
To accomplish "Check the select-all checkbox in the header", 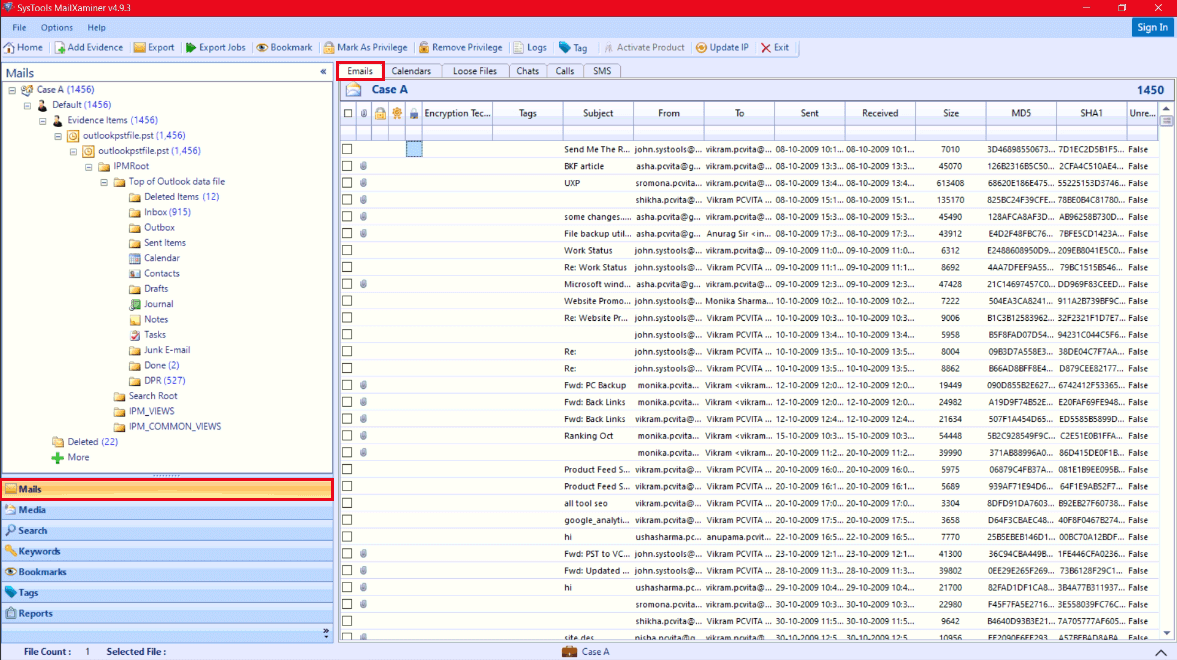I will coord(347,113).
